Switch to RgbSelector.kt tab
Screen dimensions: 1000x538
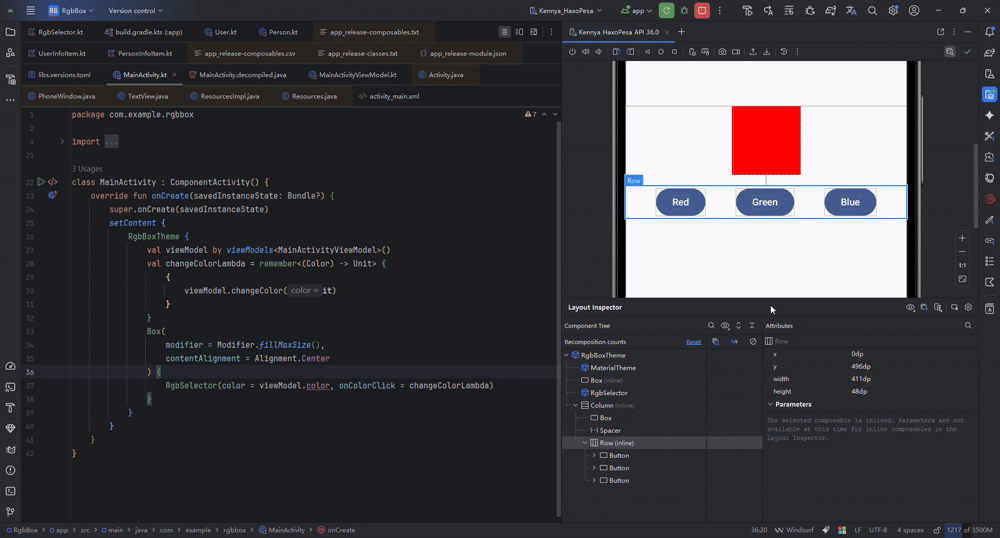coord(55,32)
